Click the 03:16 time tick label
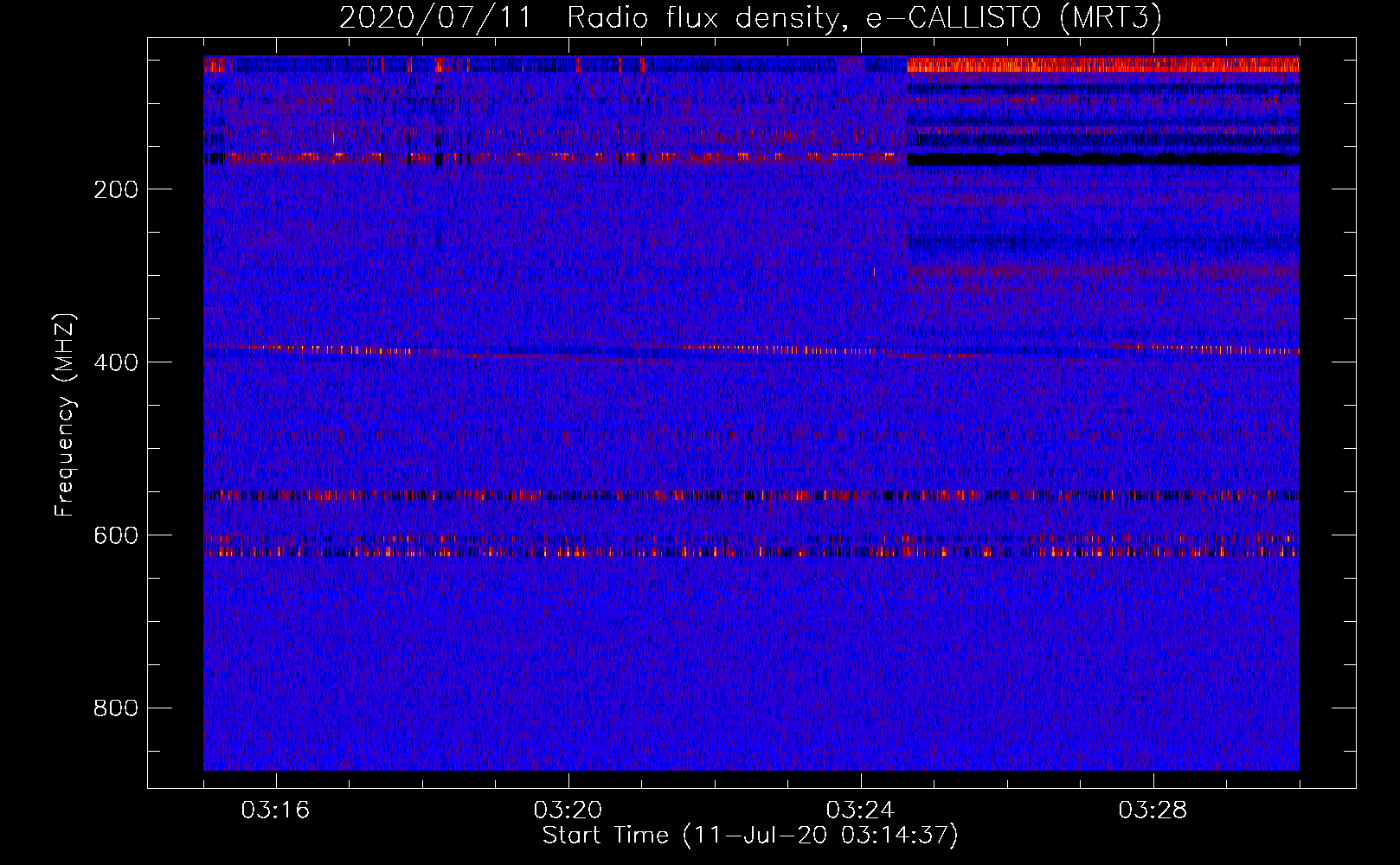This screenshot has height=865, width=1400. pyautogui.click(x=275, y=811)
